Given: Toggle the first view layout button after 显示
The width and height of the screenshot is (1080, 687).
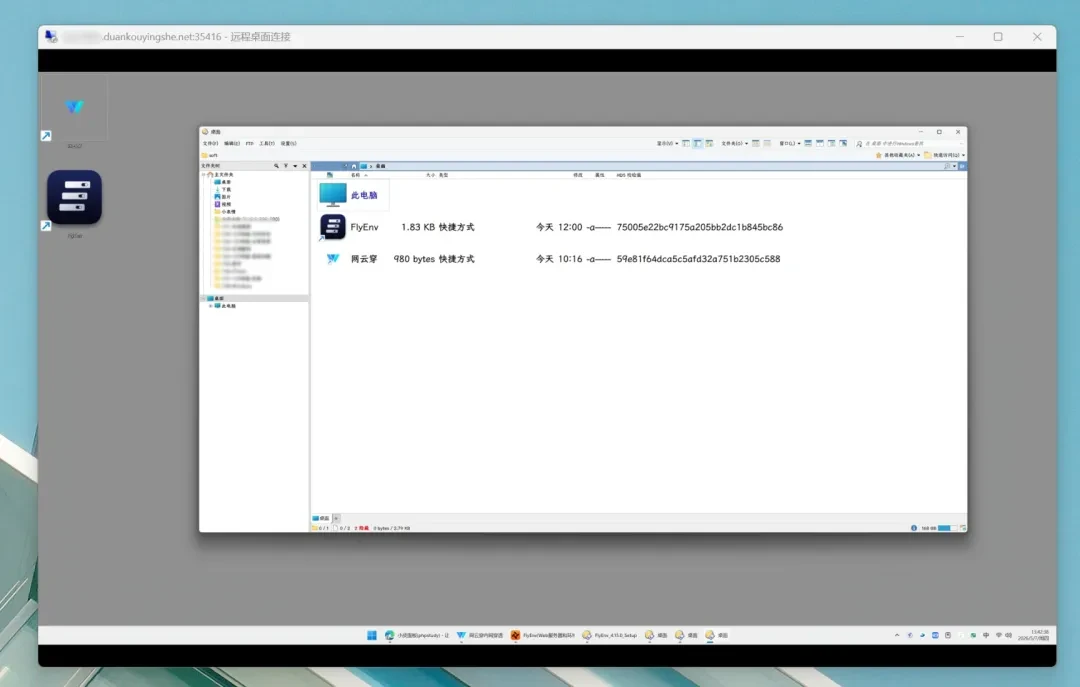Looking at the screenshot, I should (x=685, y=143).
